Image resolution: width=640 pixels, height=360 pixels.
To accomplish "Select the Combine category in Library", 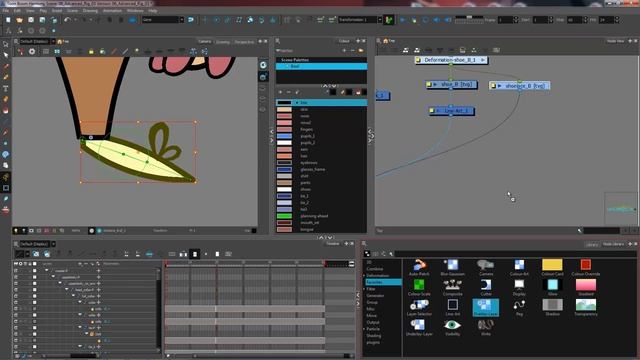I will point(375,269).
